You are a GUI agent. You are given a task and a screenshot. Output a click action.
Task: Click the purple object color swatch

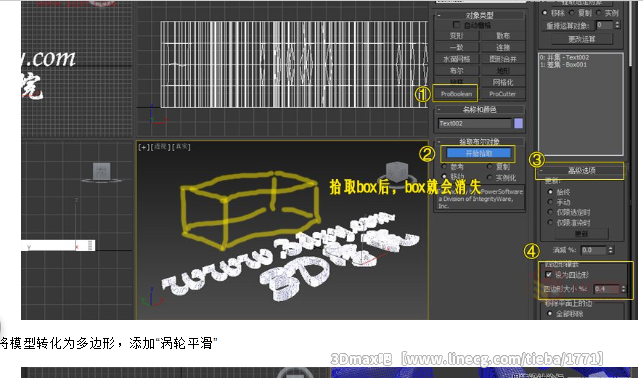[x=518, y=123]
